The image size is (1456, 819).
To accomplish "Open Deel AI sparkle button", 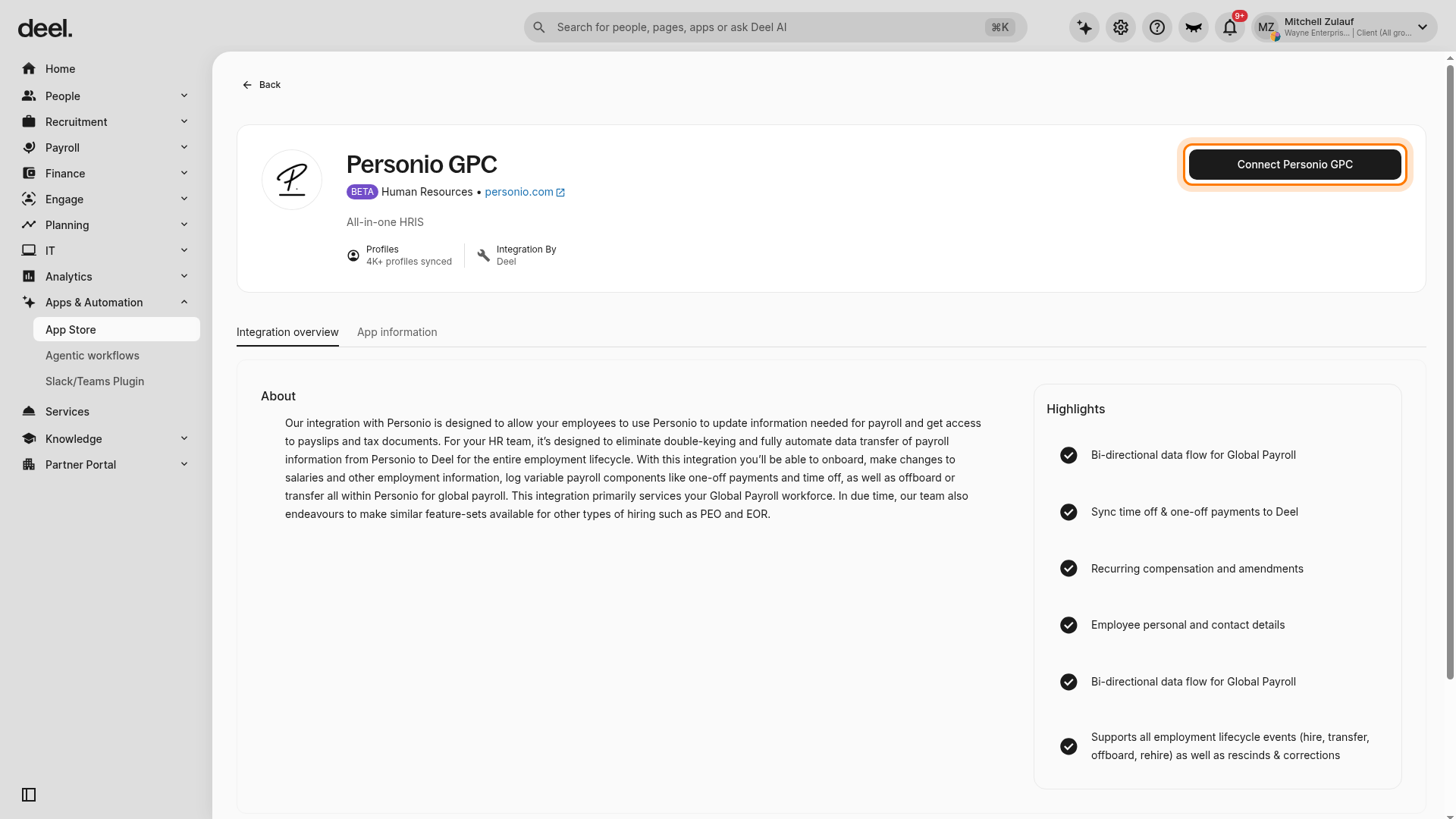I will coord(1084,28).
